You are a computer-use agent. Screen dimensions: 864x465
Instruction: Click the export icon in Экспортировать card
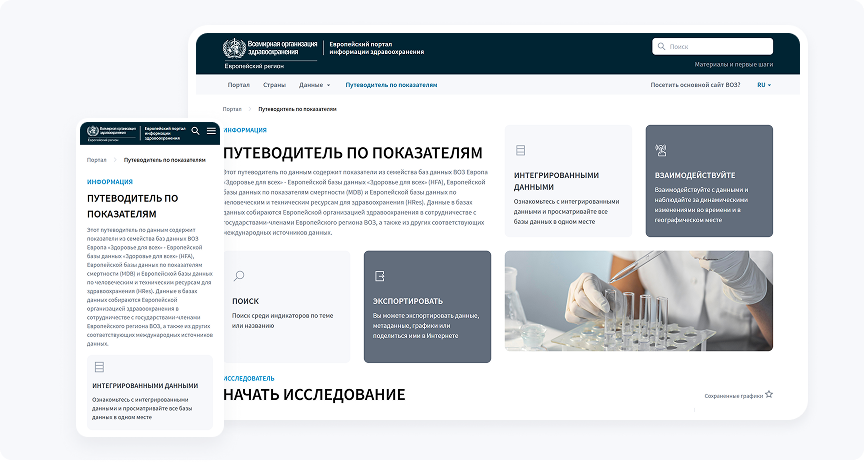click(x=379, y=276)
